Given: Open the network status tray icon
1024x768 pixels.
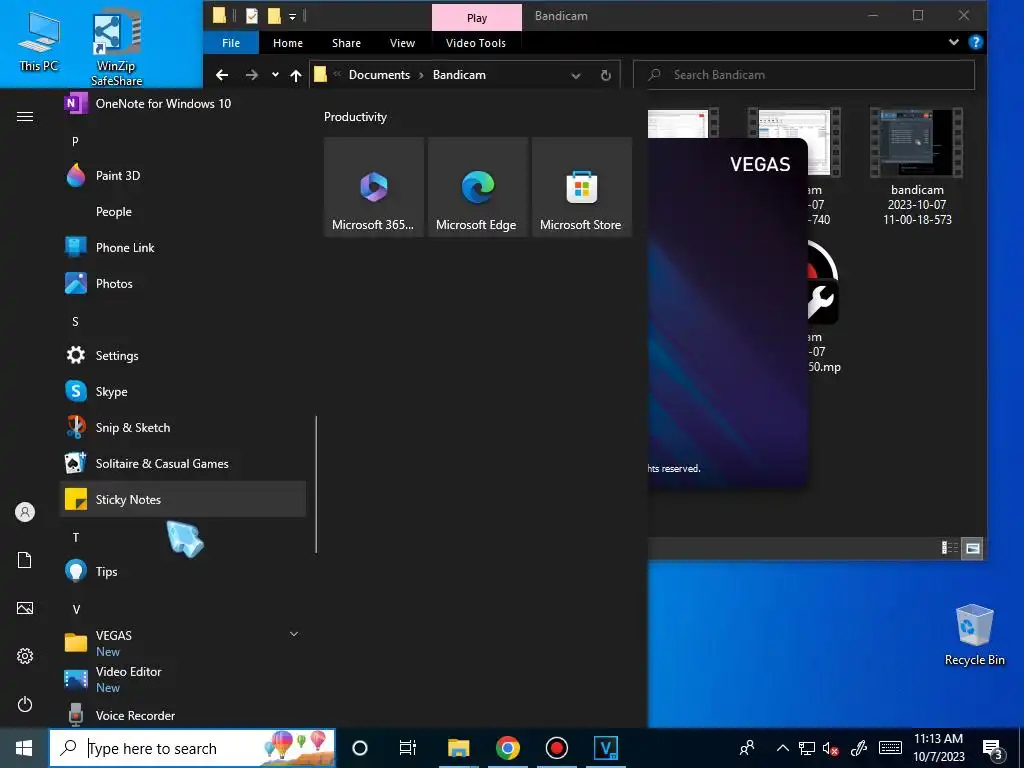Looking at the screenshot, I should (807, 748).
